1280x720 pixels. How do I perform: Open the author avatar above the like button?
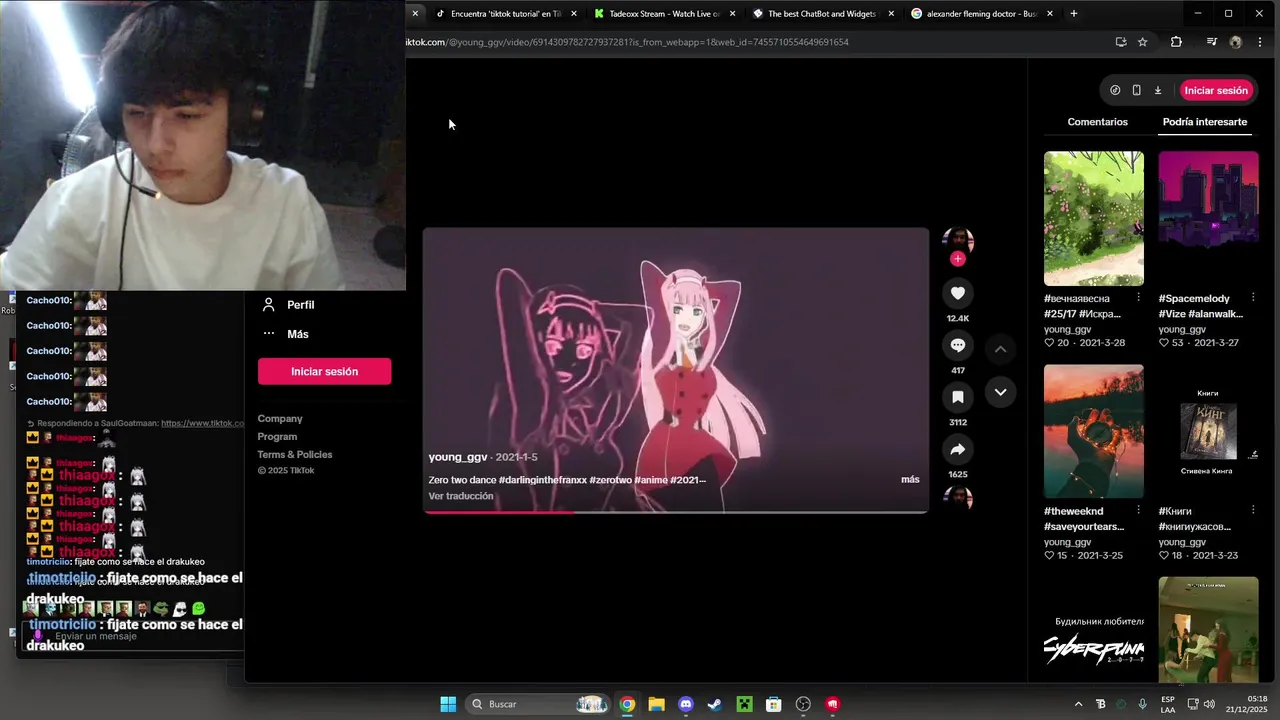click(x=958, y=240)
